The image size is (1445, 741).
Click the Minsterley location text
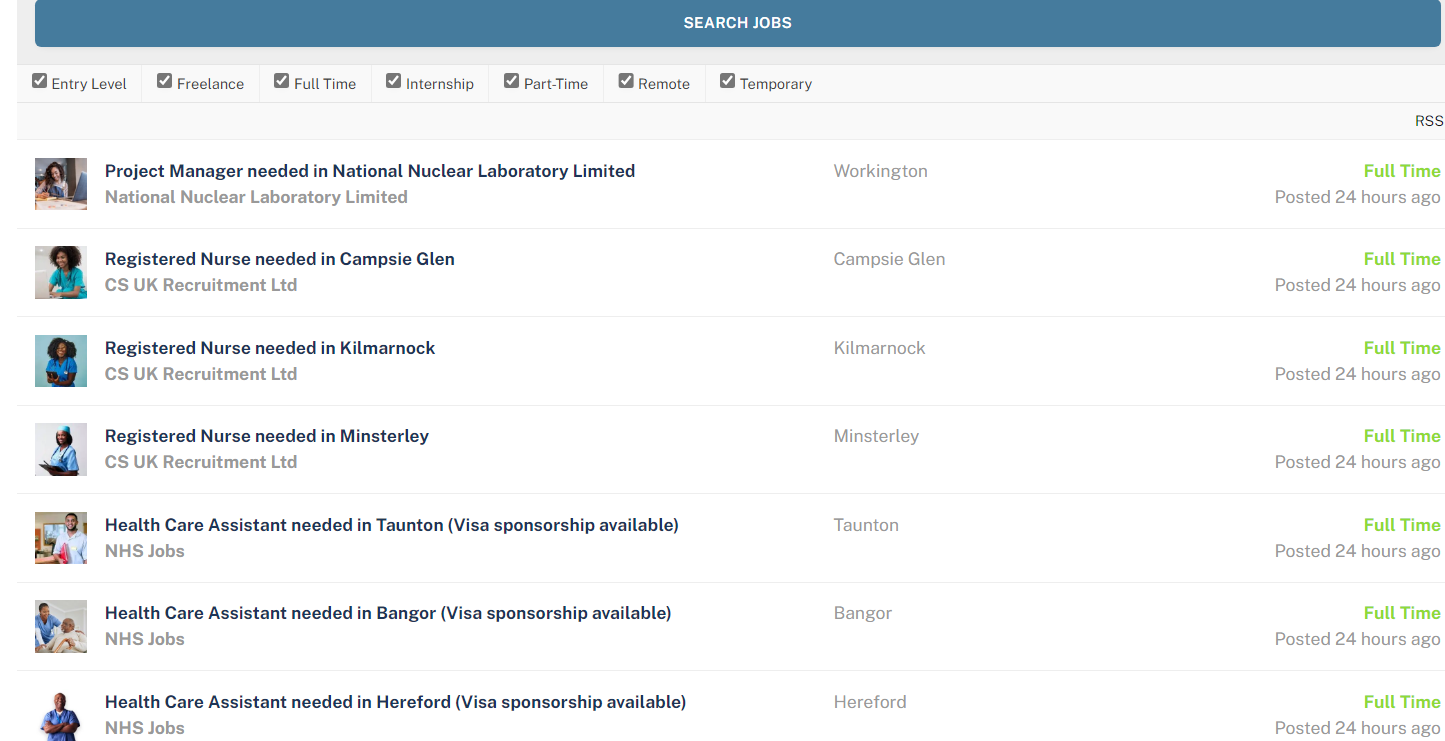876,436
